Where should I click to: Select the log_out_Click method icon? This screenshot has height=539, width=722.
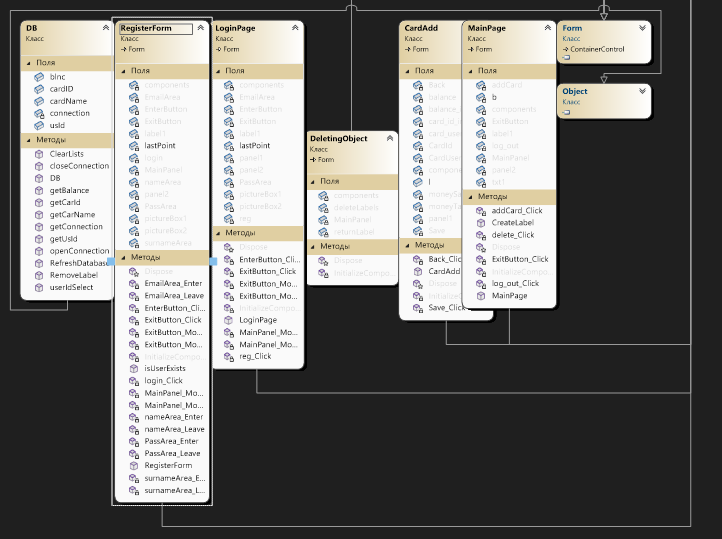pos(481,284)
